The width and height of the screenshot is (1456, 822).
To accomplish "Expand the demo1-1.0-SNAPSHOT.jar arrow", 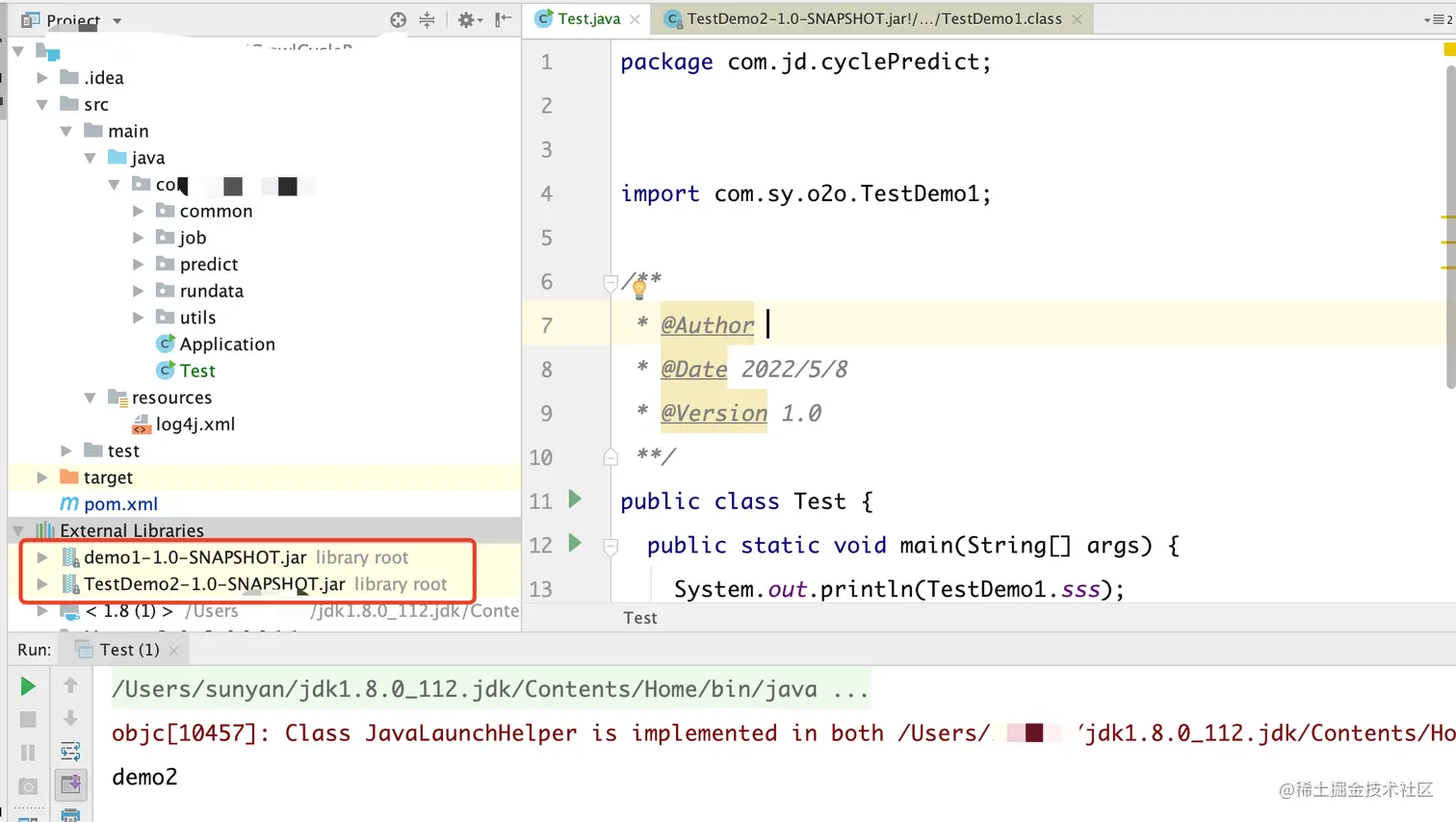I will [42, 557].
